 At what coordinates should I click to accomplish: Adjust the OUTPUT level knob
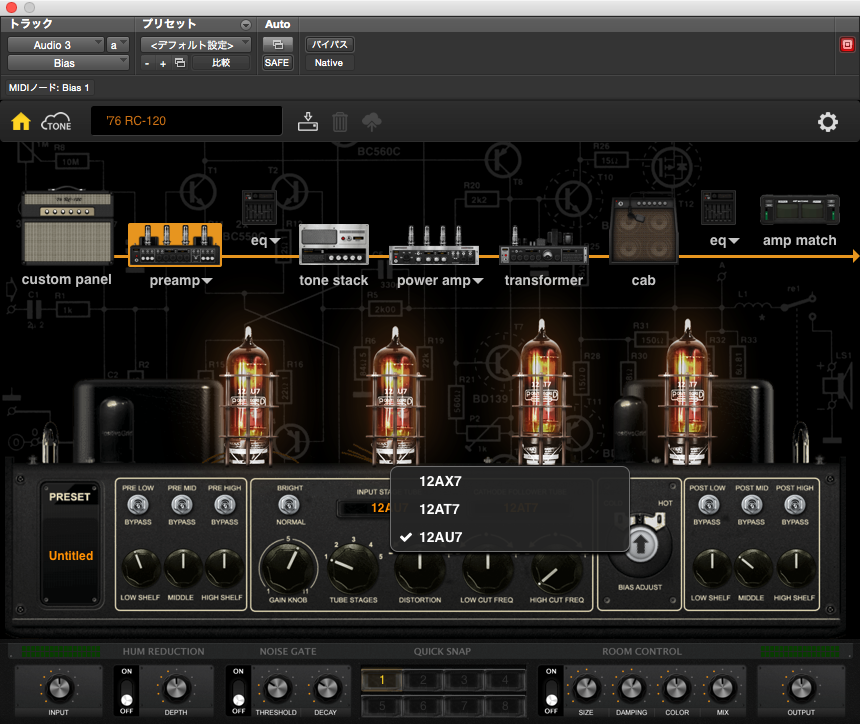tap(801, 688)
